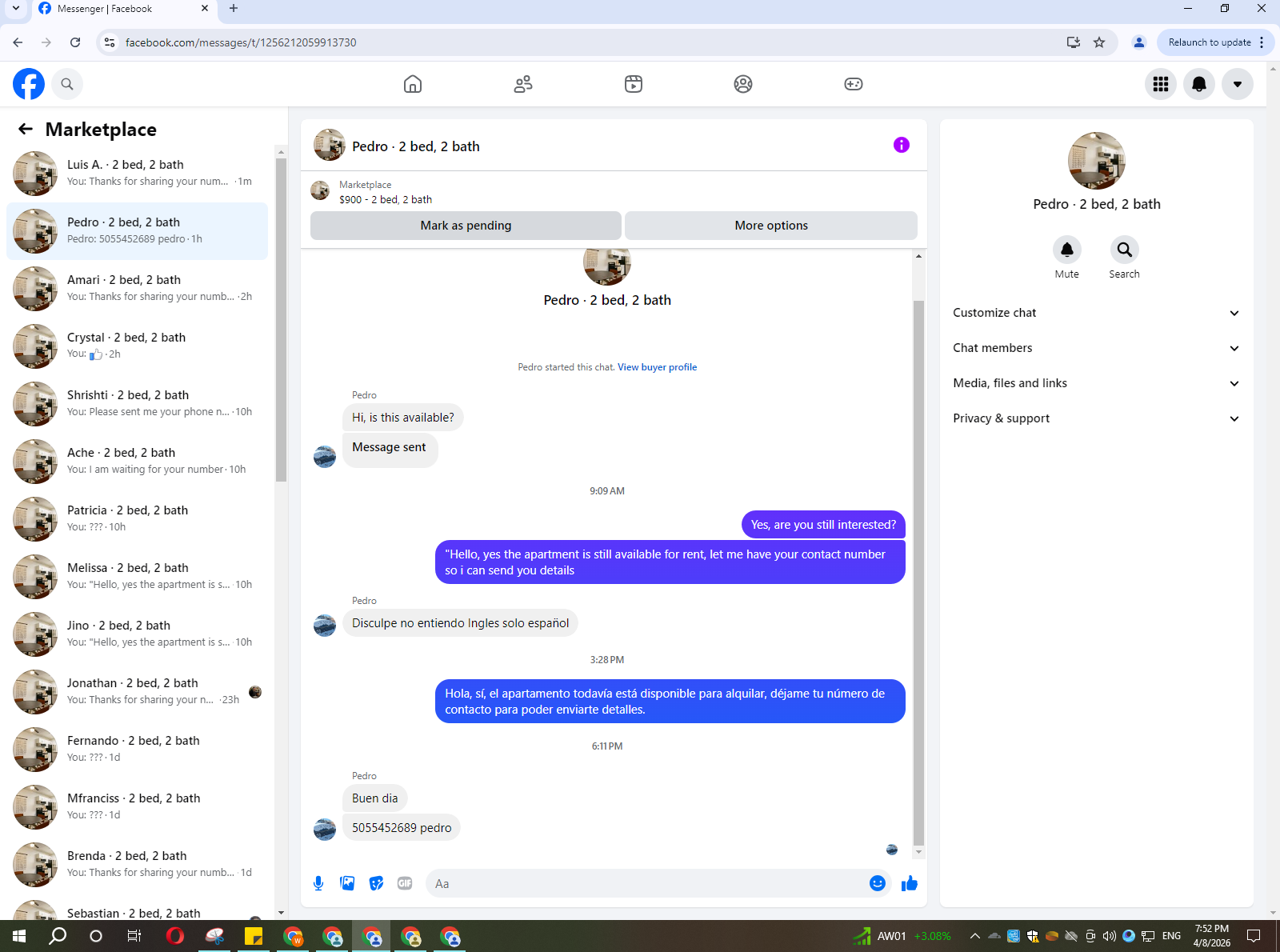
Task: Search within the Pedro conversation
Action: pos(1125,250)
